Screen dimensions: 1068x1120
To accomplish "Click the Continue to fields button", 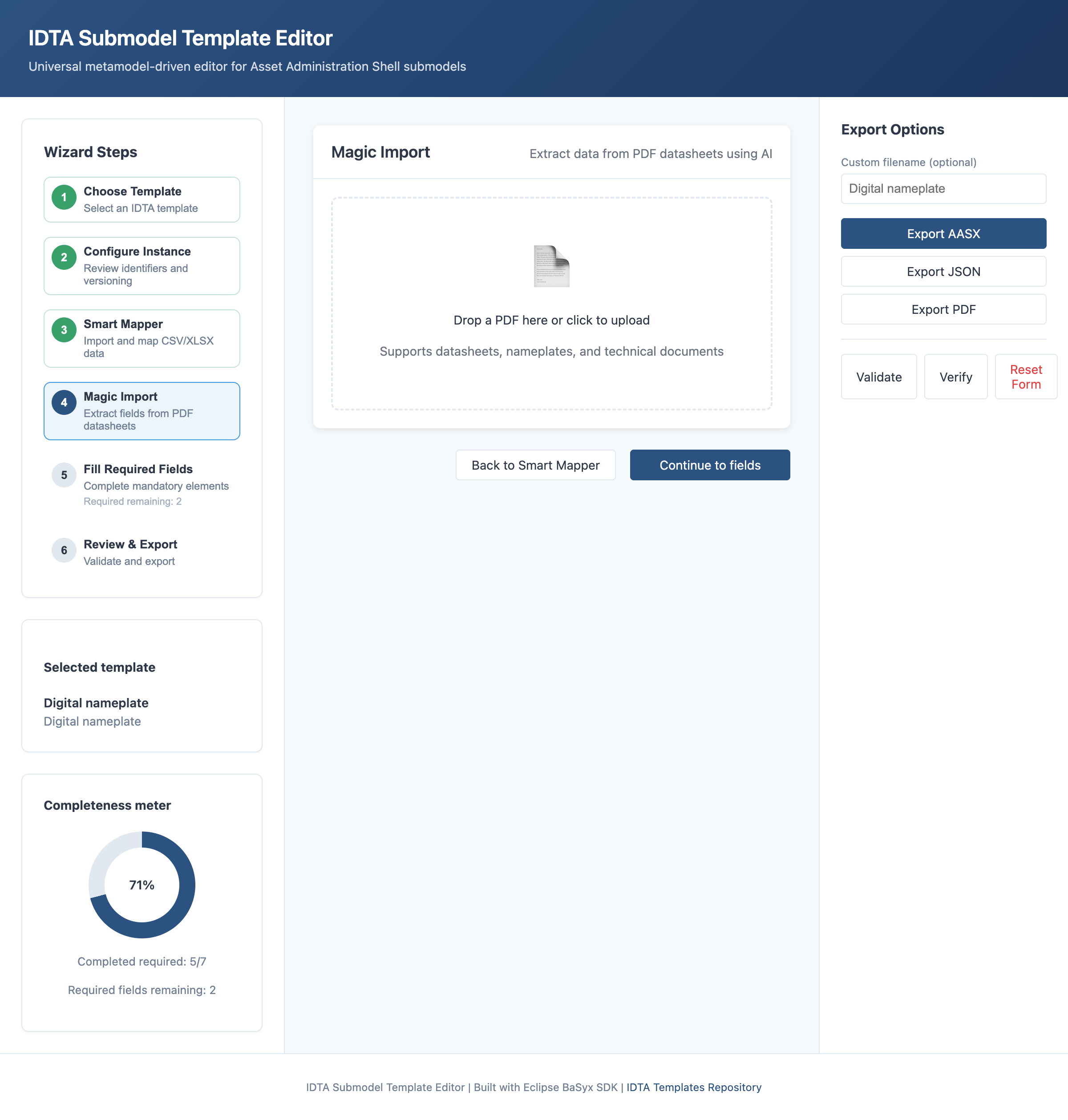I will click(709, 465).
